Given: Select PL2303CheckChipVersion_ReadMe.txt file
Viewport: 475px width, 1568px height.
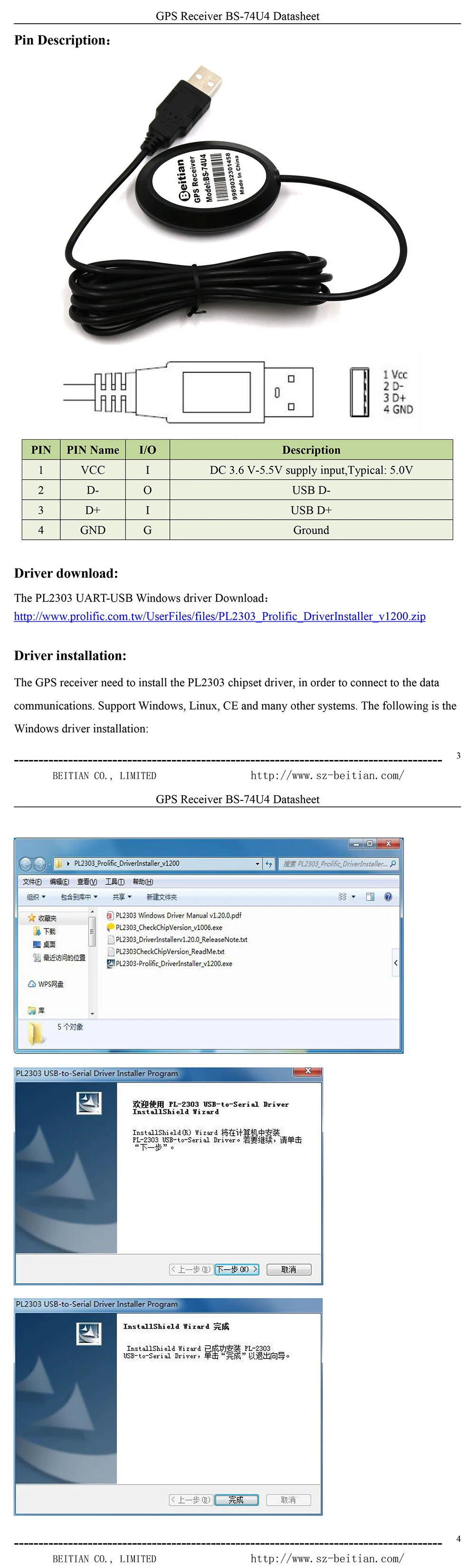Looking at the screenshot, I should (166, 951).
